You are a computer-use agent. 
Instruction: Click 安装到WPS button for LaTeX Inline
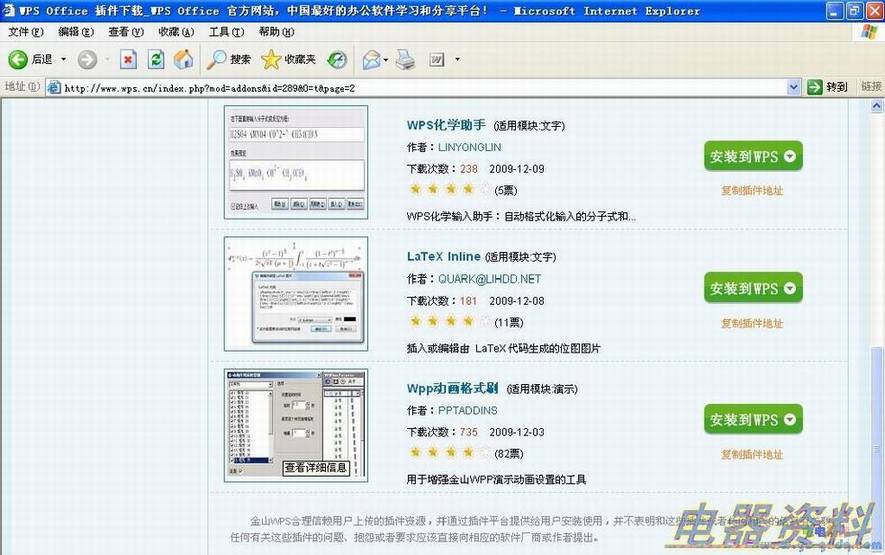click(x=753, y=288)
